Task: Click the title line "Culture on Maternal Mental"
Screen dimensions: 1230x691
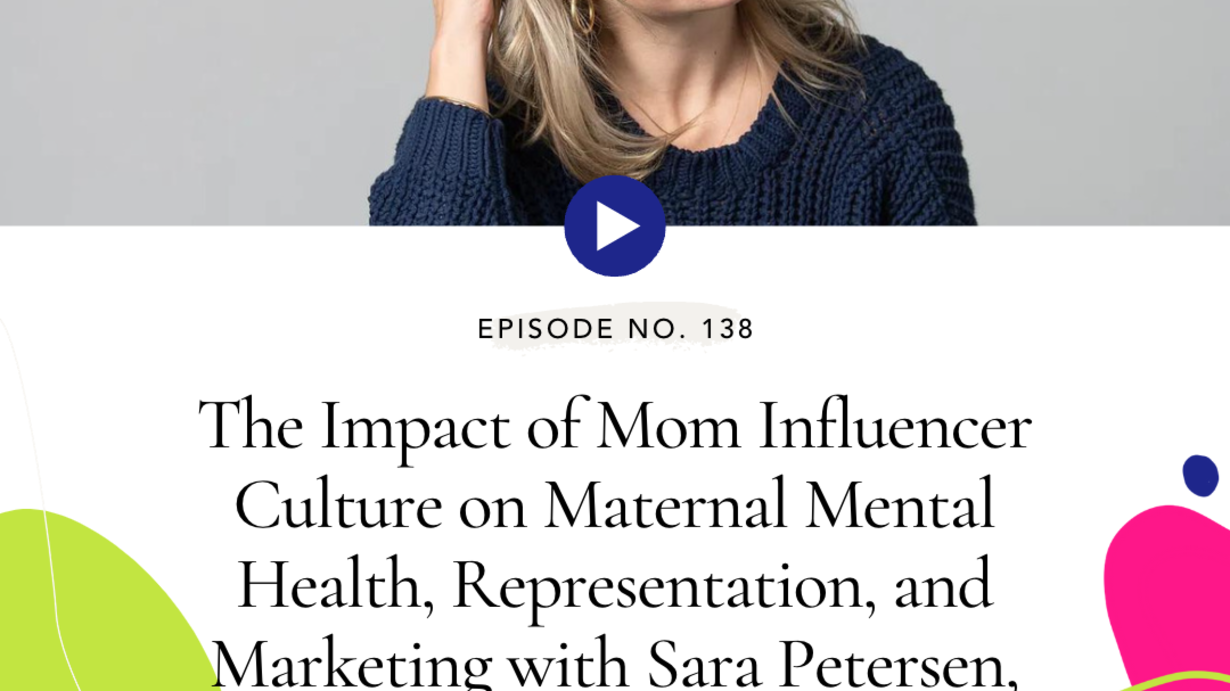Action: (615, 505)
